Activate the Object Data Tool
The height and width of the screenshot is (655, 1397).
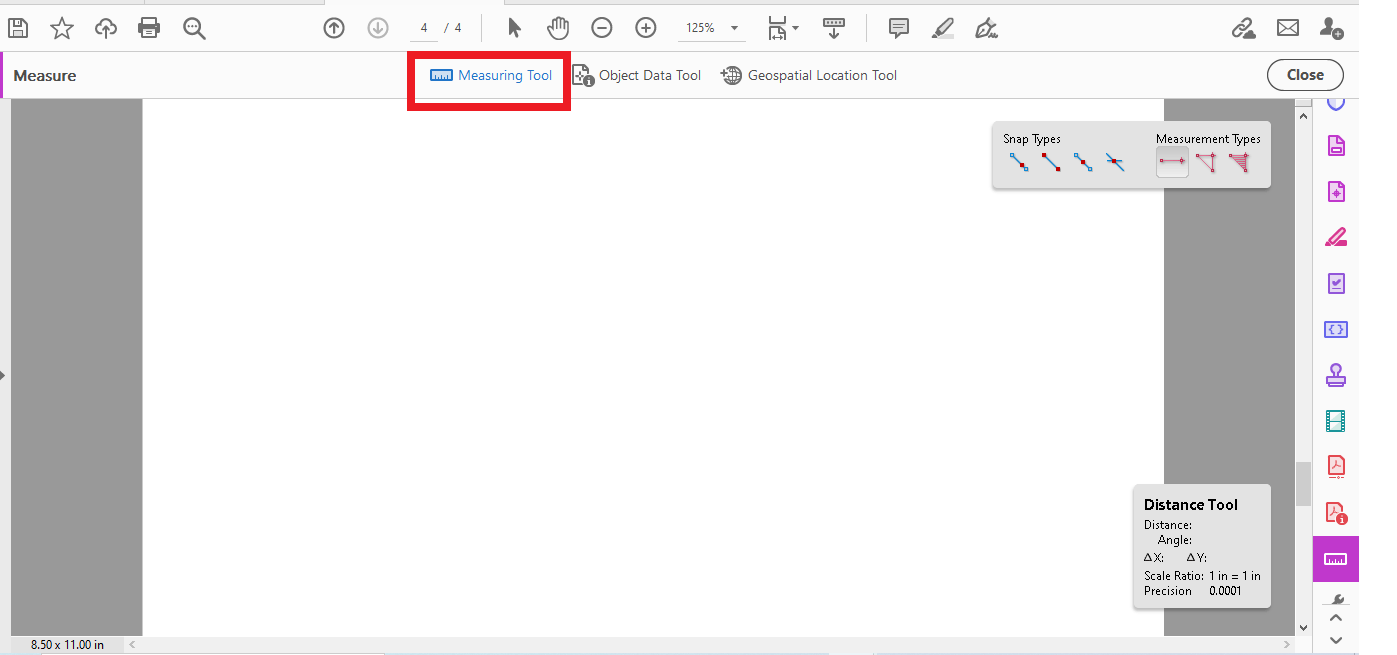coord(637,74)
